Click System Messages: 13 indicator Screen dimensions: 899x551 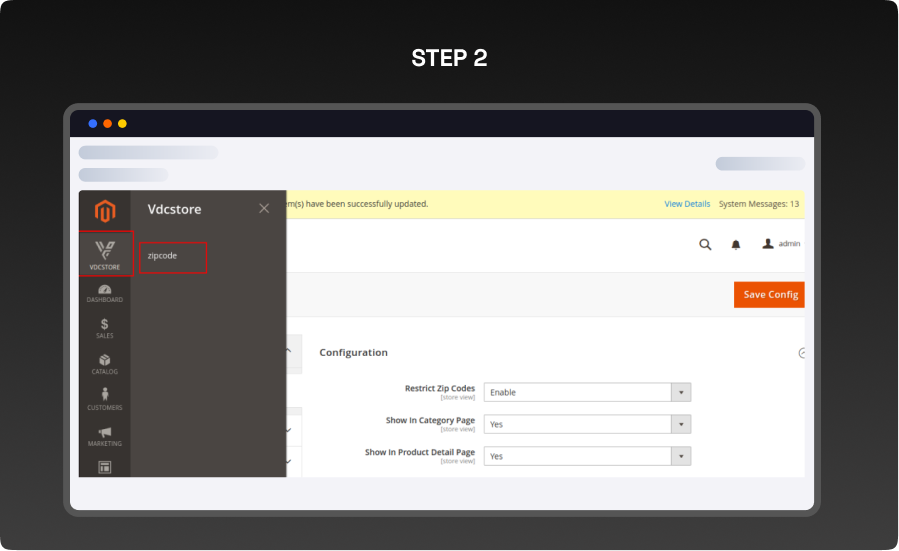click(758, 204)
